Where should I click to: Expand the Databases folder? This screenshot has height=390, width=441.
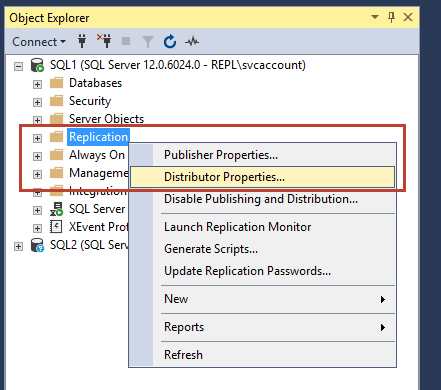37,84
